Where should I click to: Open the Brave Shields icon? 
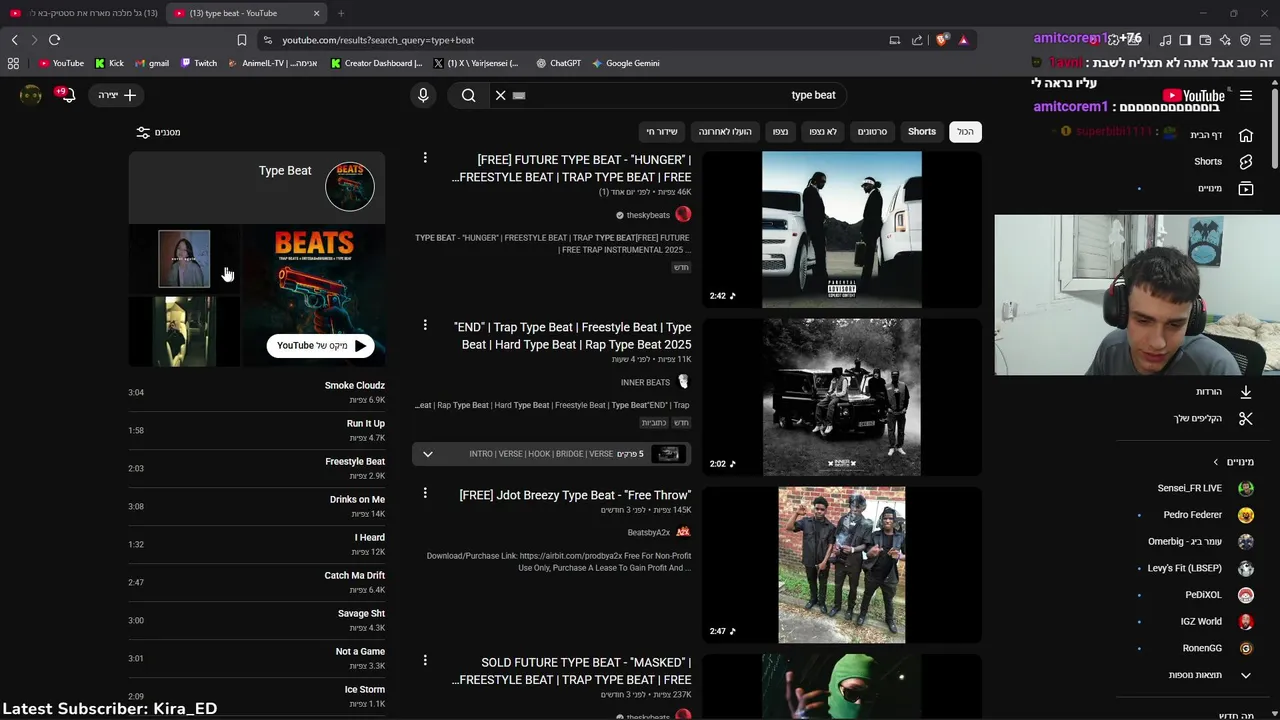coord(943,40)
